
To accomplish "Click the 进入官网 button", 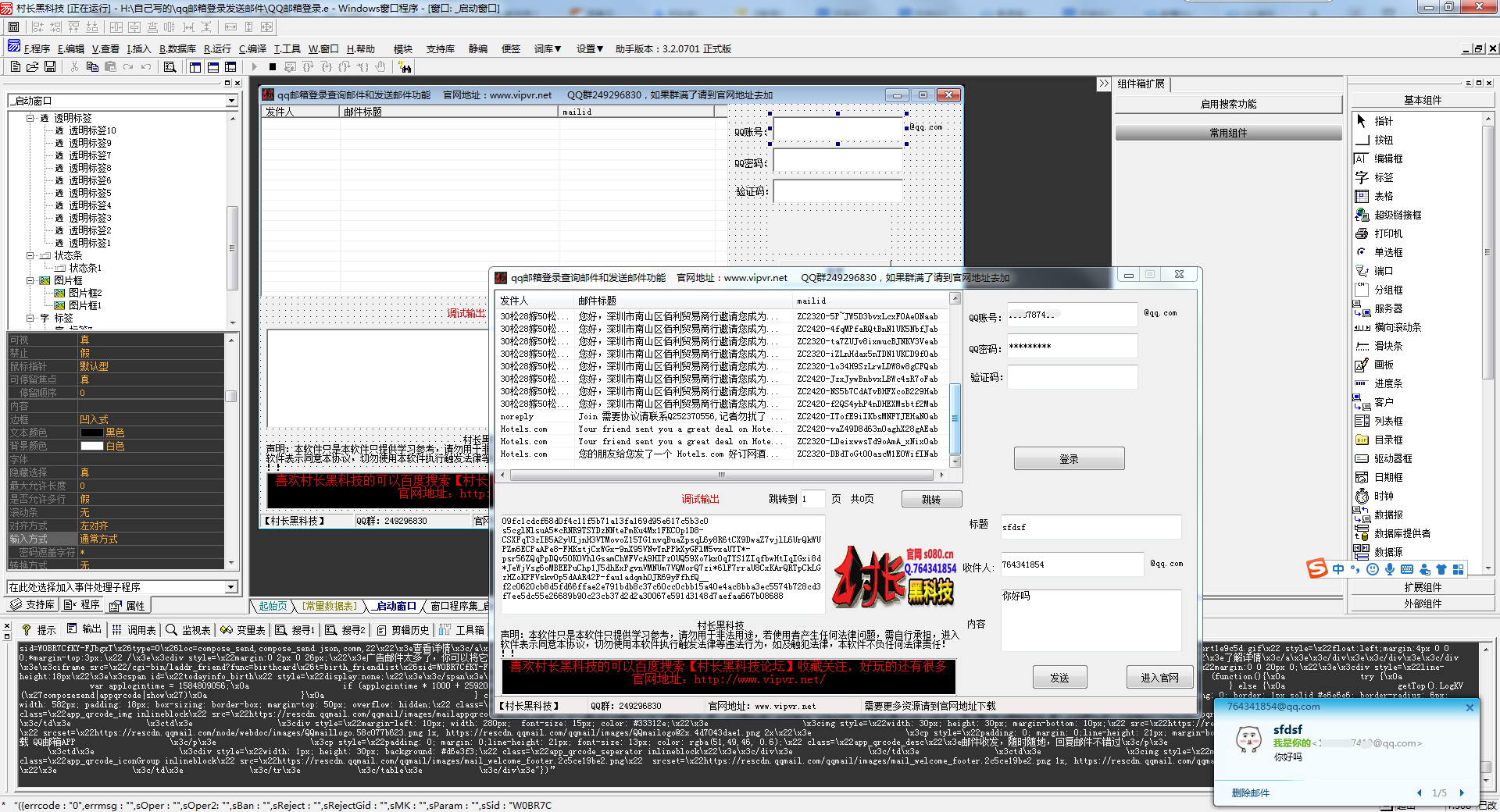I will tap(1159, 678).
